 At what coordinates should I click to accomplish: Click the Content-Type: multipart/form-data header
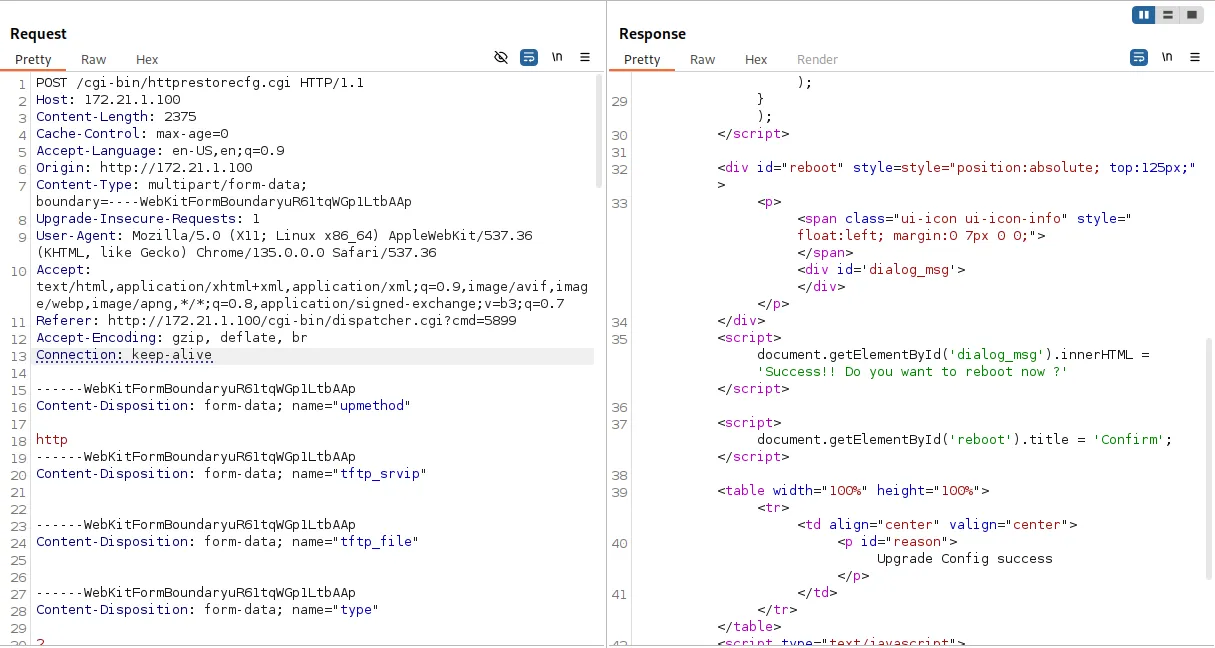172,185
